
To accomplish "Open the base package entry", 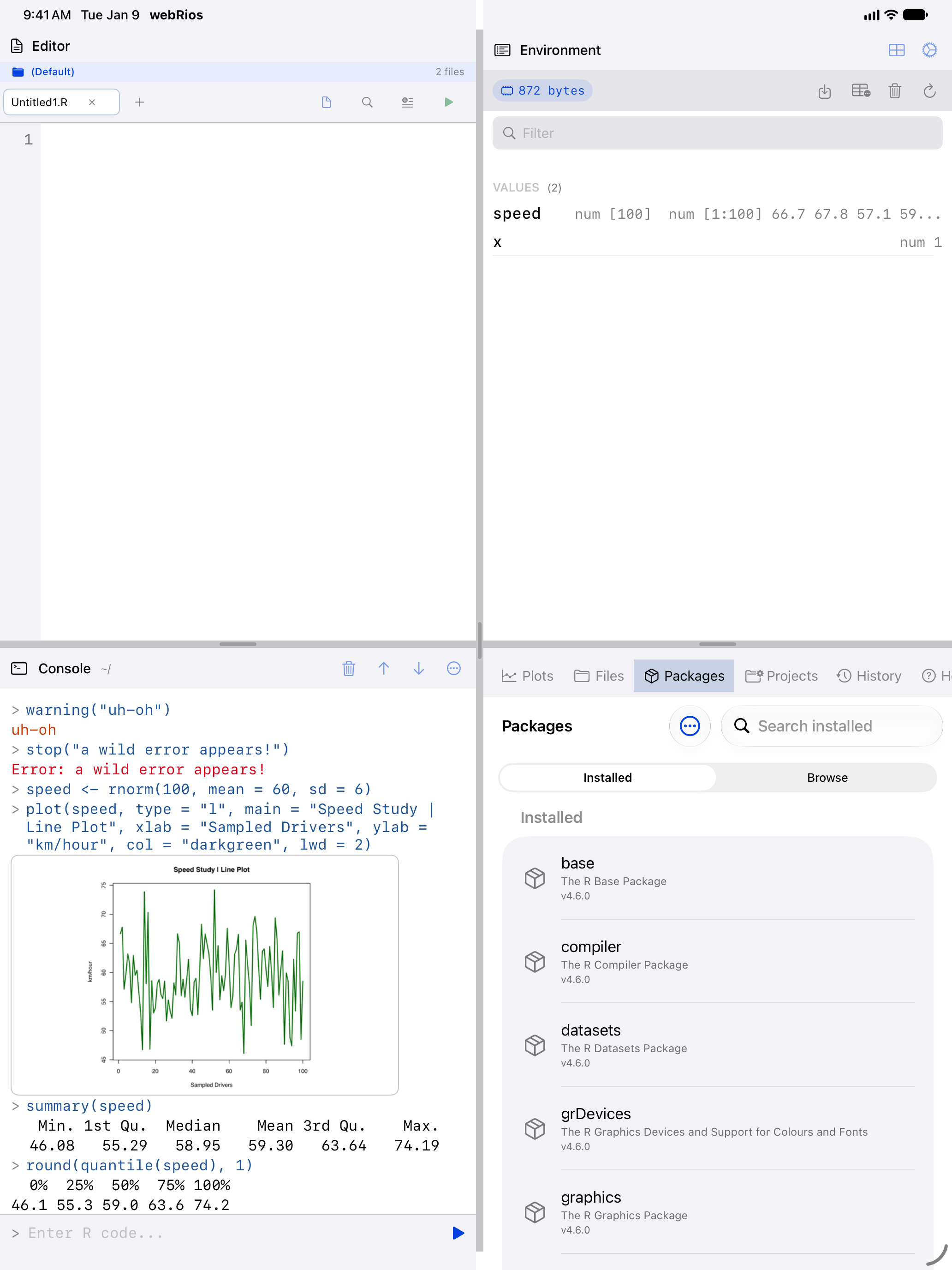I will point(717,879).
